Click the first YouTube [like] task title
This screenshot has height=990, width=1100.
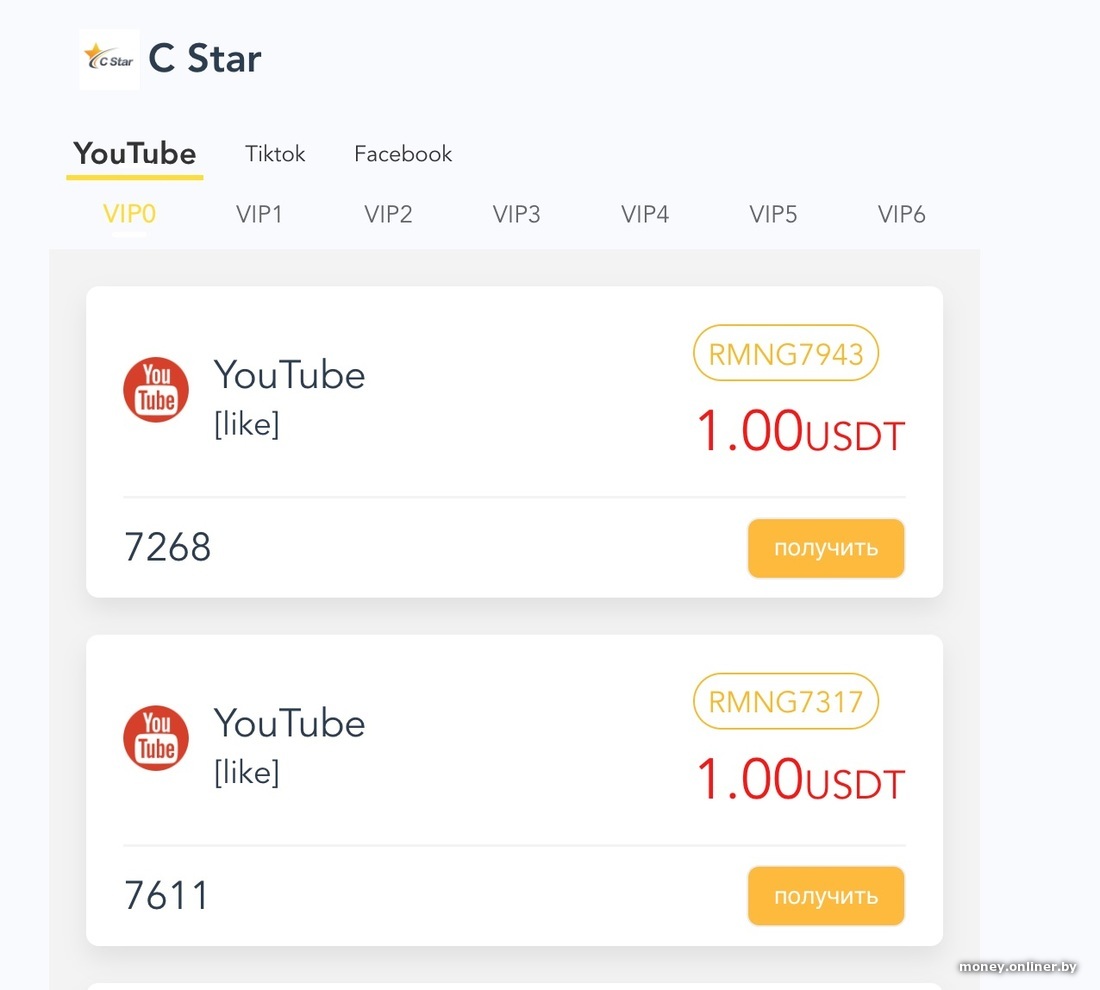click(289, 397)
